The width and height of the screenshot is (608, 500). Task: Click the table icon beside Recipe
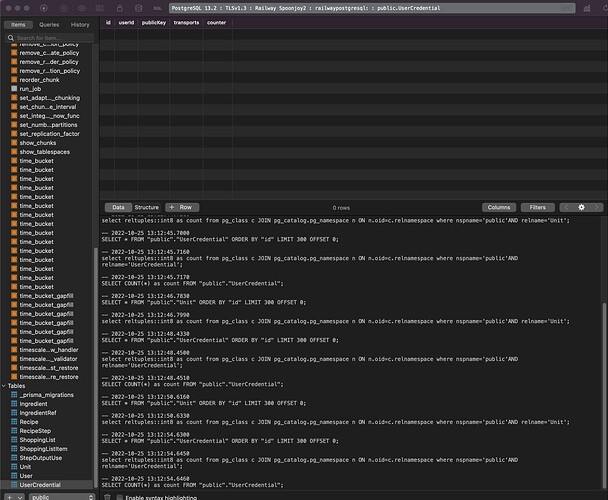coord(14,422)
